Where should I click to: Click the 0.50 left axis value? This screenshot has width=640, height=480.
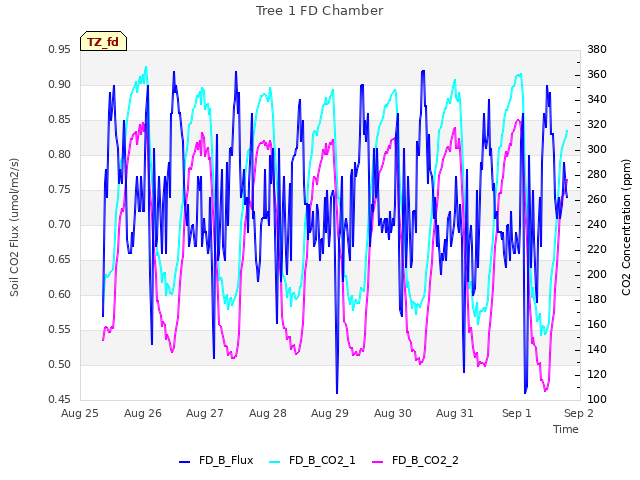pyautogui.click(x=60, y=364)
